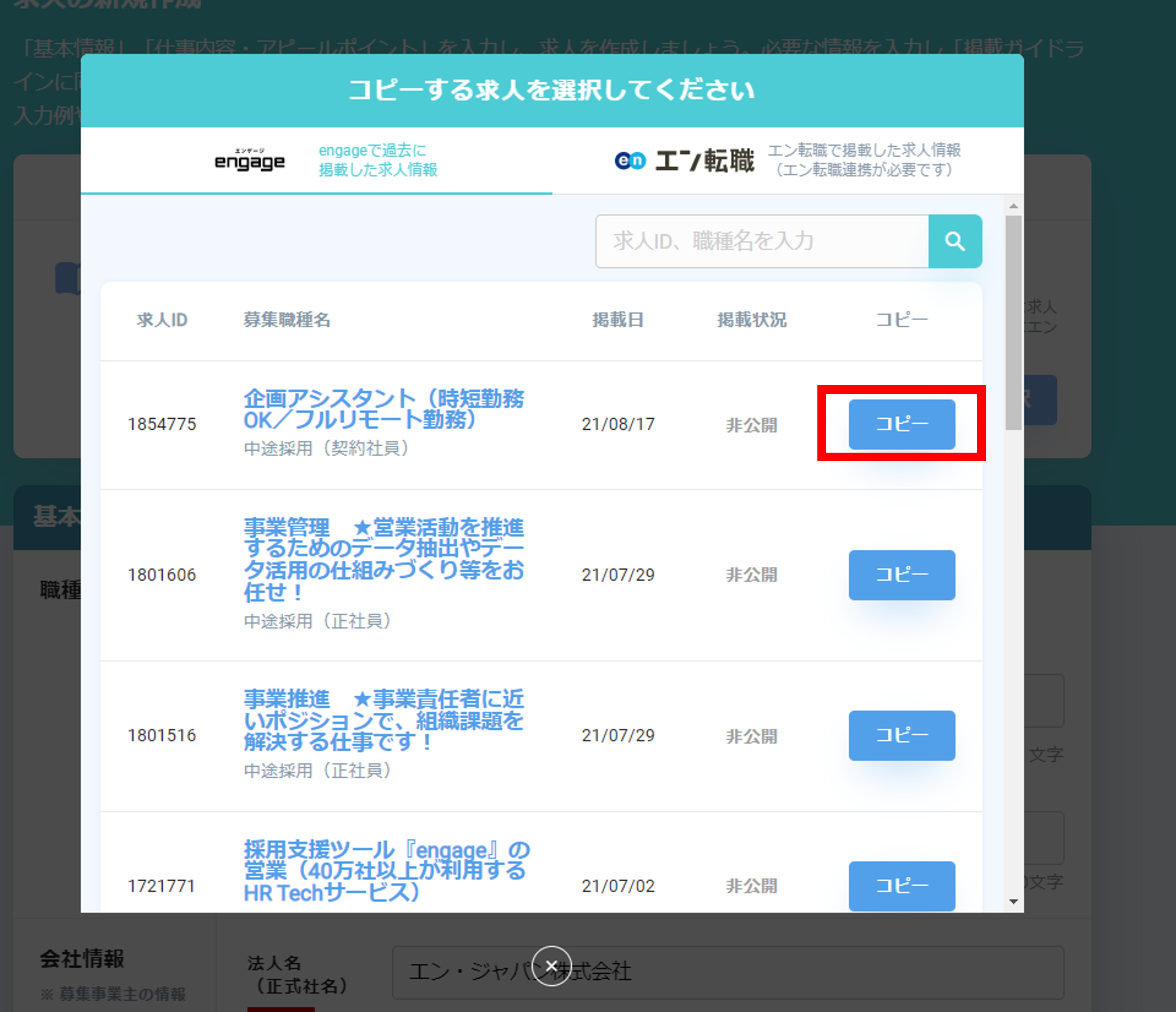Click the magnifier search icon button
This screenshot has height=1012, width=1176.
[955, 241]
